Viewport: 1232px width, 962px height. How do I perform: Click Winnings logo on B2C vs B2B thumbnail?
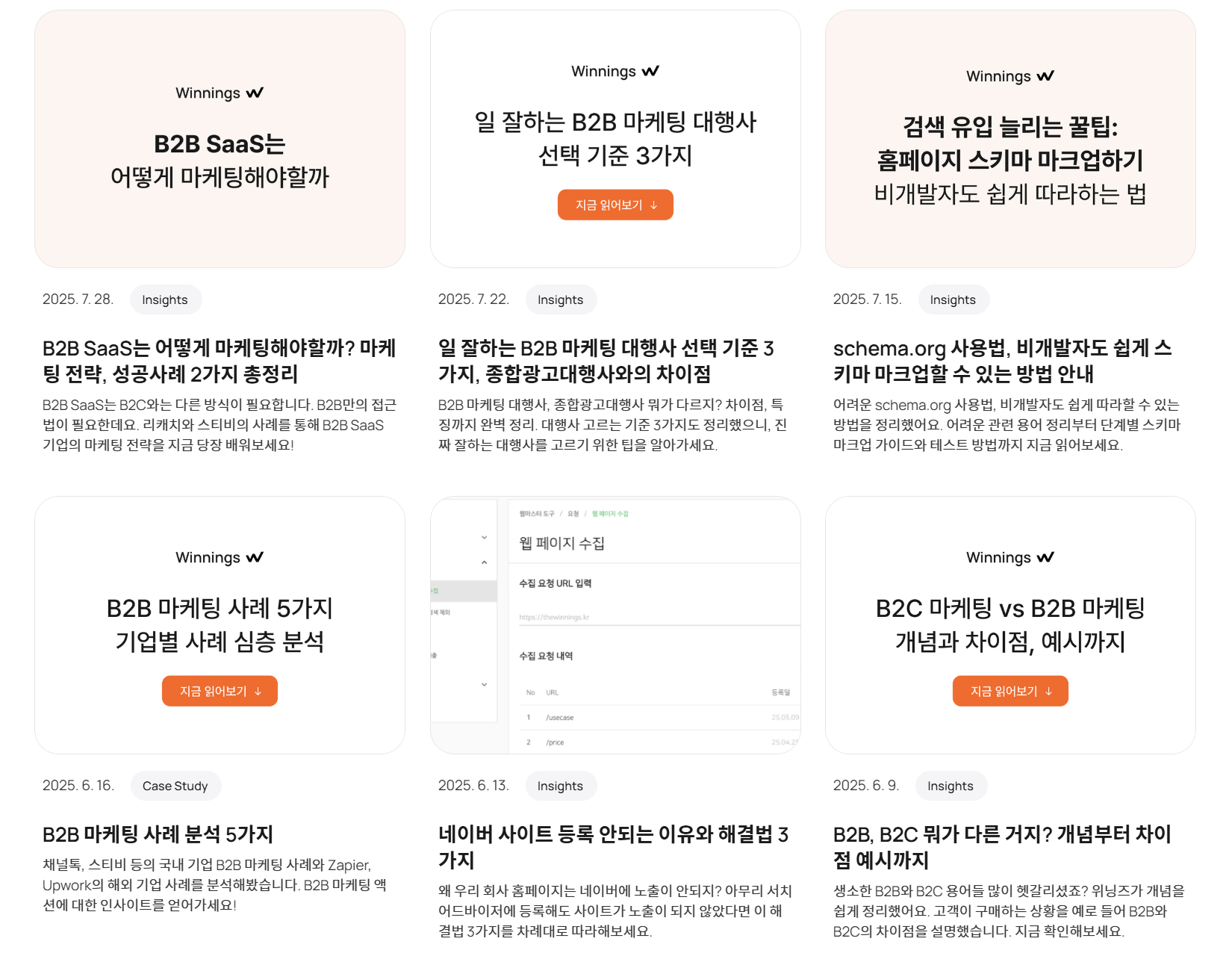1010,558
